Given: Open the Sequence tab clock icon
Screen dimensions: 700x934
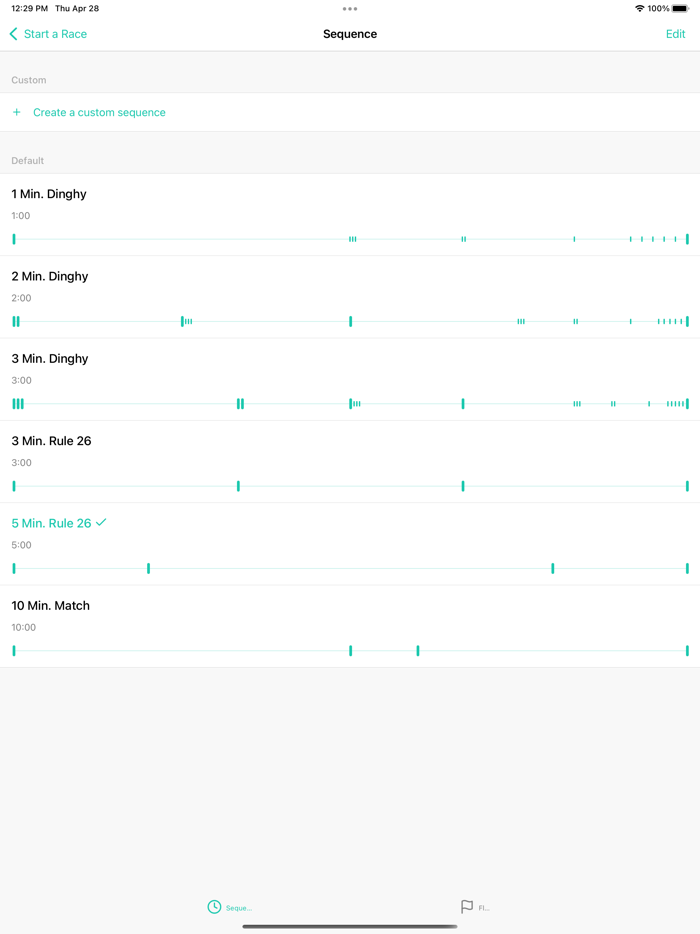Looking at the screenshot, I should pos(214,907).
